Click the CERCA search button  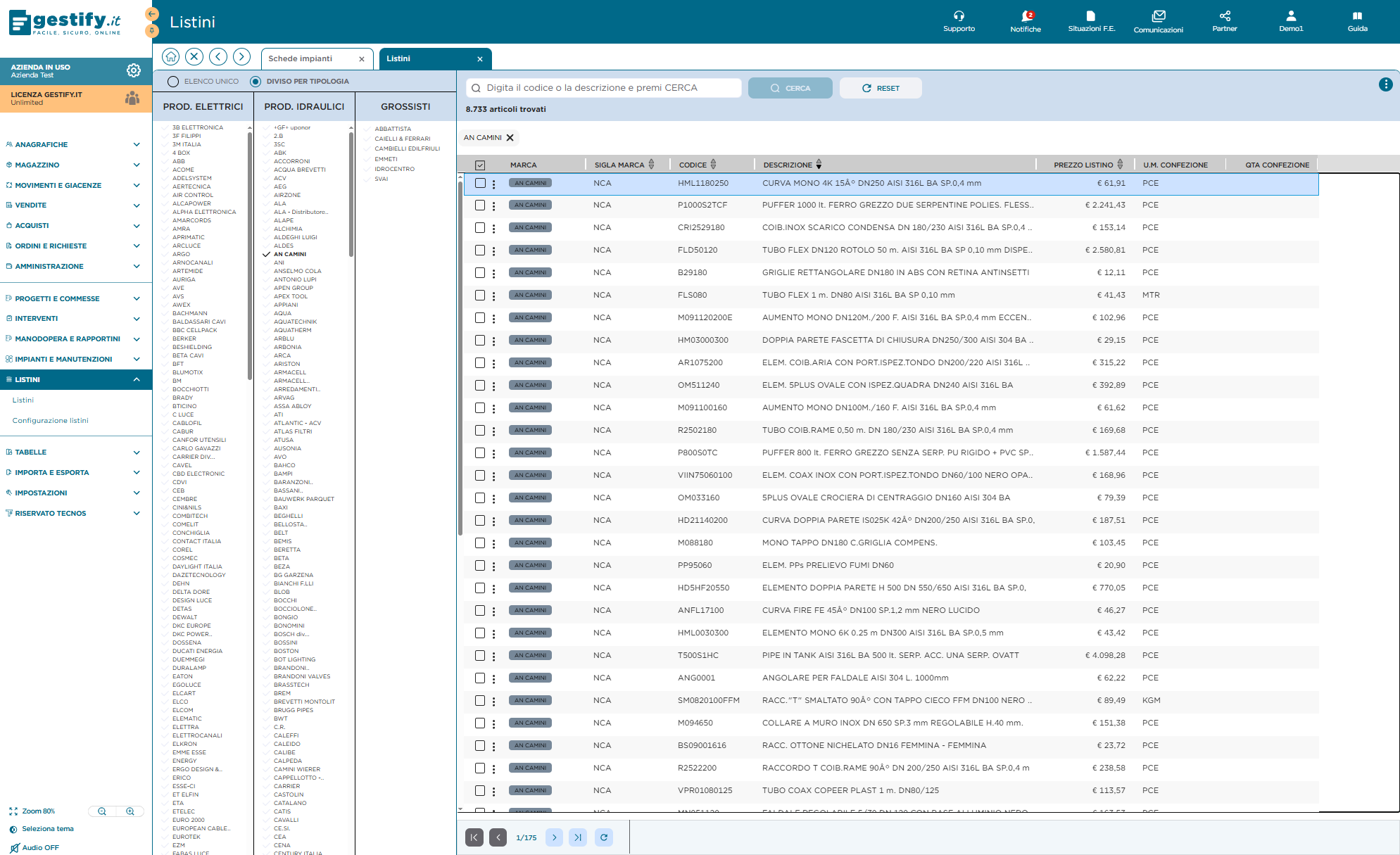pyautogui.click(x=790, y=89)
